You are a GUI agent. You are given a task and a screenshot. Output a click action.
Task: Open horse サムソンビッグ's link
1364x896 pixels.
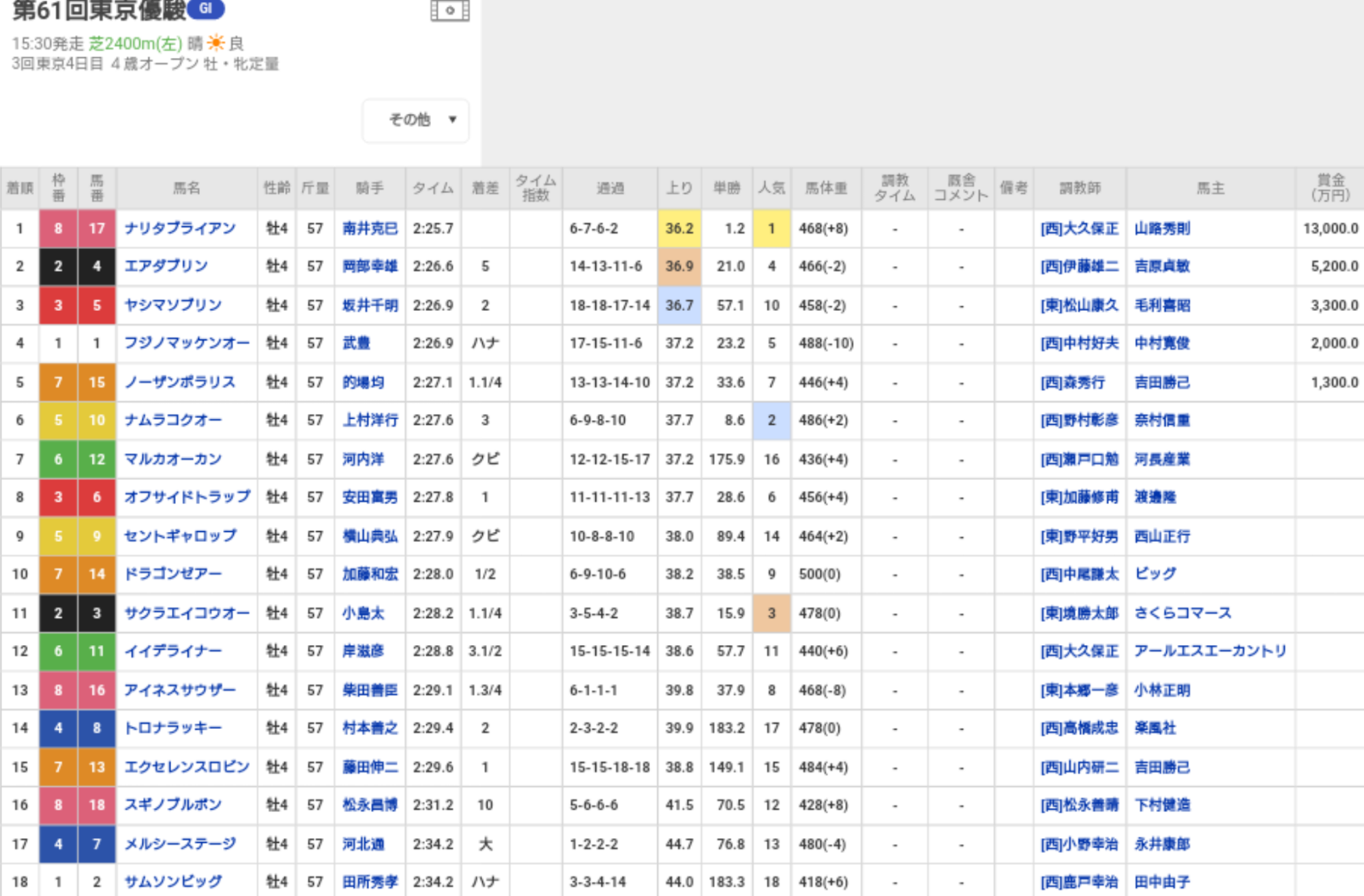point(173,882)
